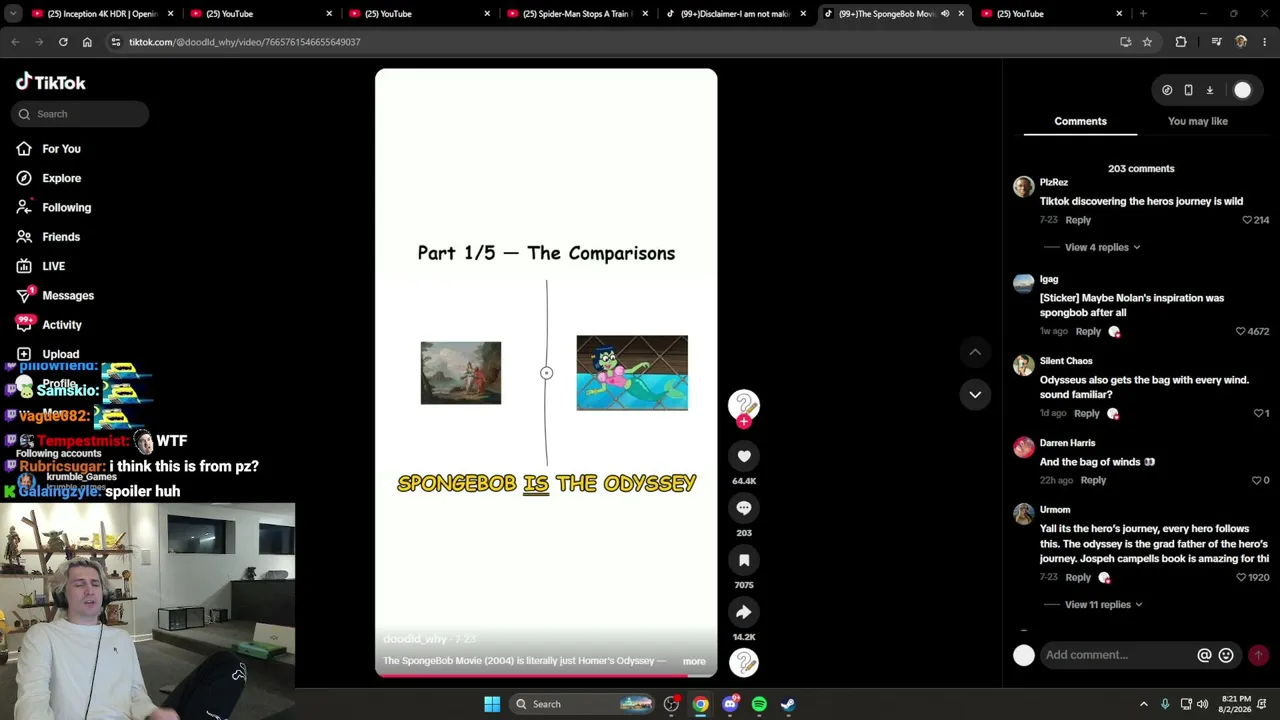This screenshot has width=1280, height=720.
Task: Expand View 11 replies under Urmom
Action: [x=1103, y=604]
